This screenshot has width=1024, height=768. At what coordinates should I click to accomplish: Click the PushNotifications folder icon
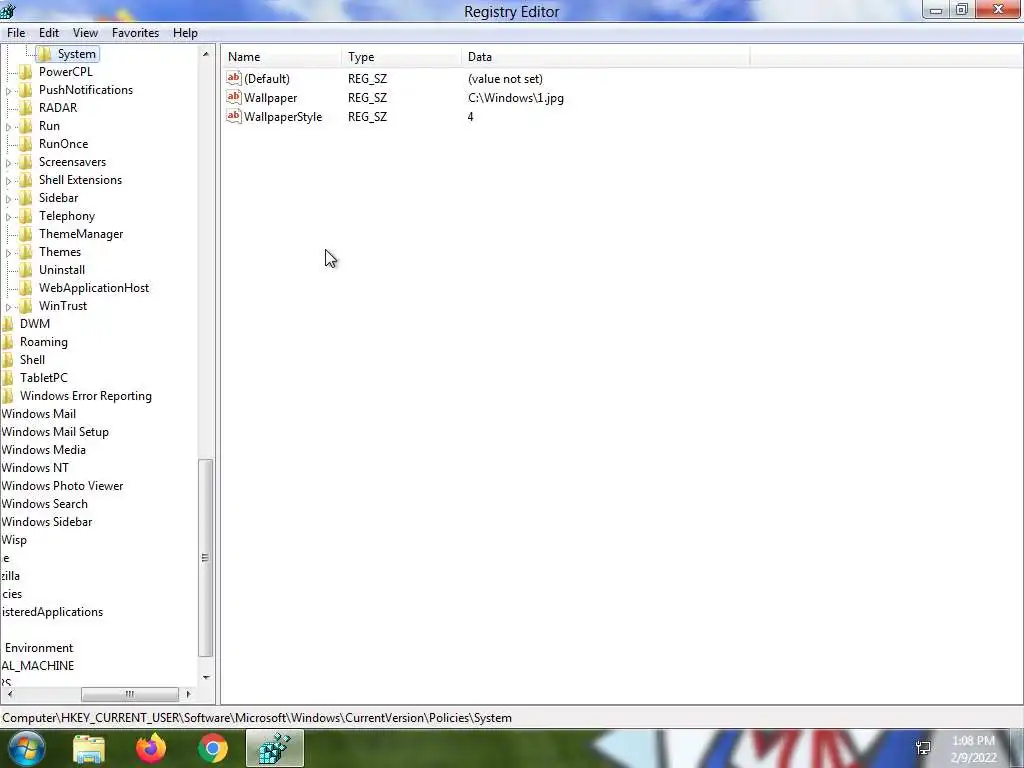coord(25,89)
